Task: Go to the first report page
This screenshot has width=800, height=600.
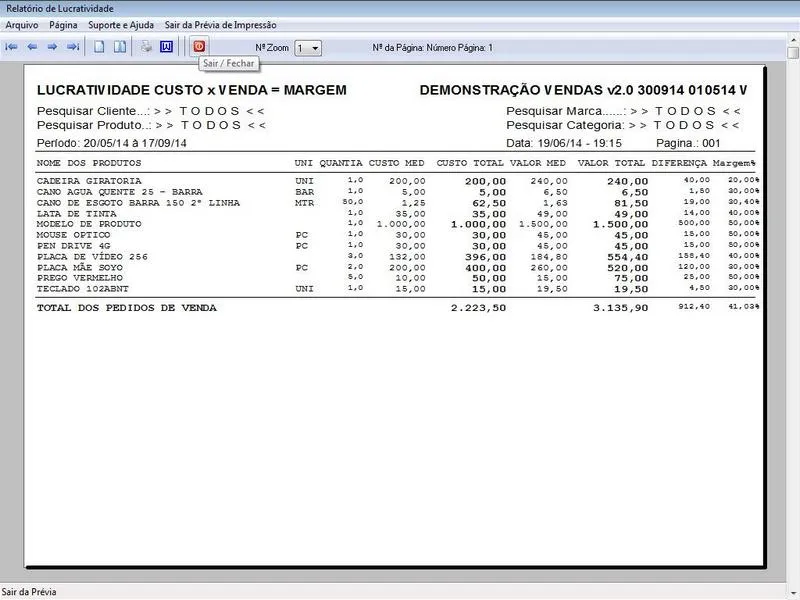Action: (x=12, y=47)
